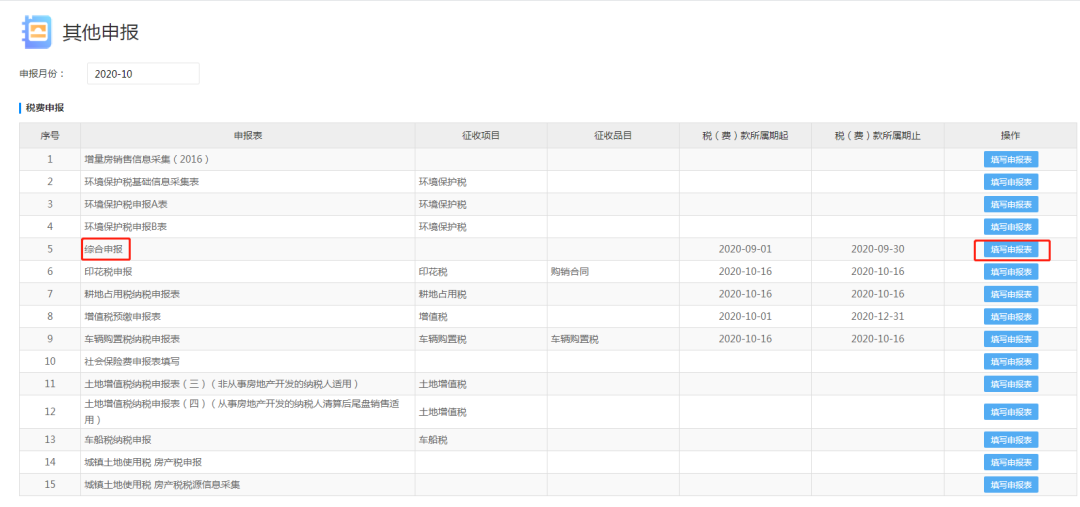The height and width of the screenshot is (507, 1080).
Task: Select 环境保护税基础信息采集表 text
Action: pos(142,182)
